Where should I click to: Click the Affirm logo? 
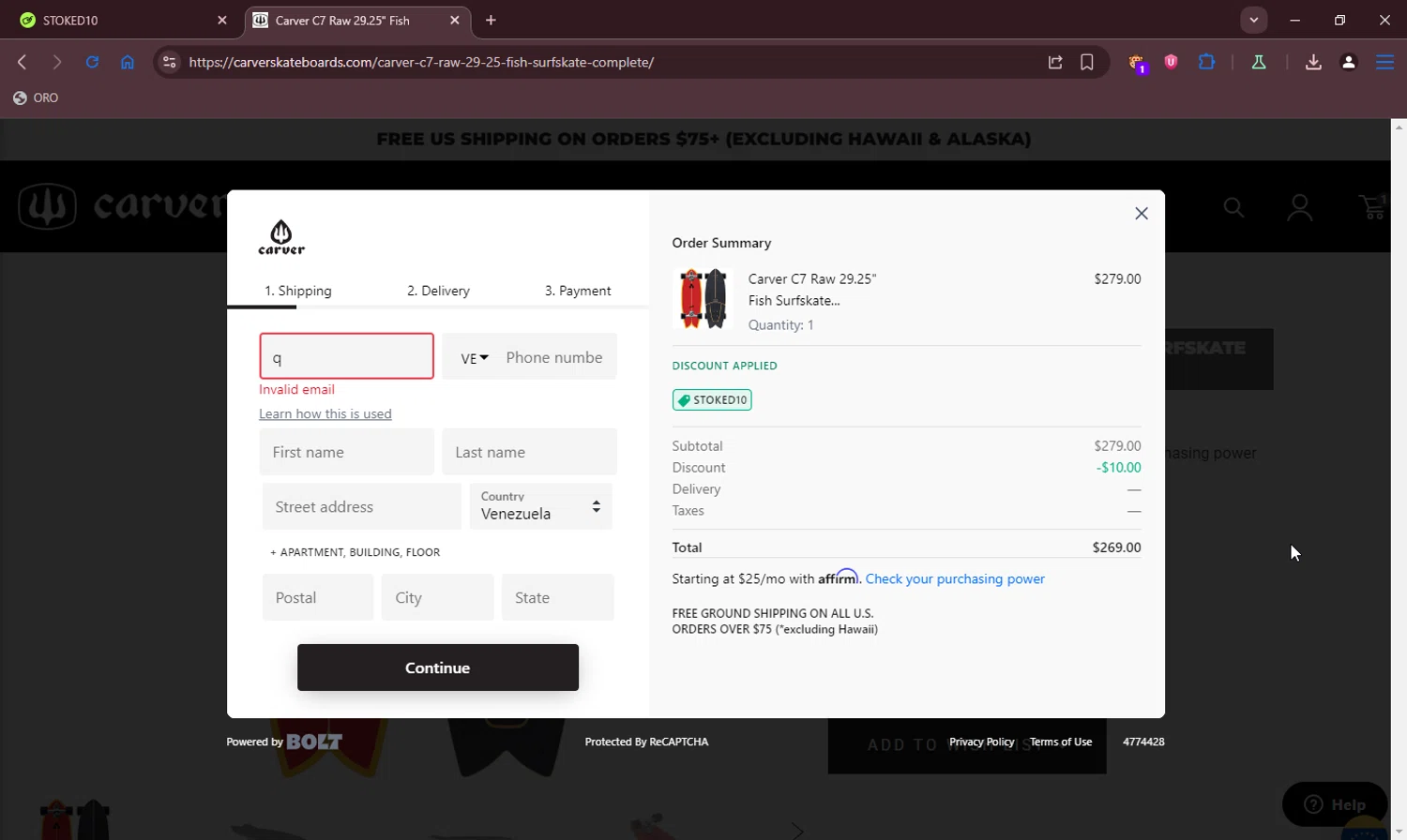click(x=838, y=577)
